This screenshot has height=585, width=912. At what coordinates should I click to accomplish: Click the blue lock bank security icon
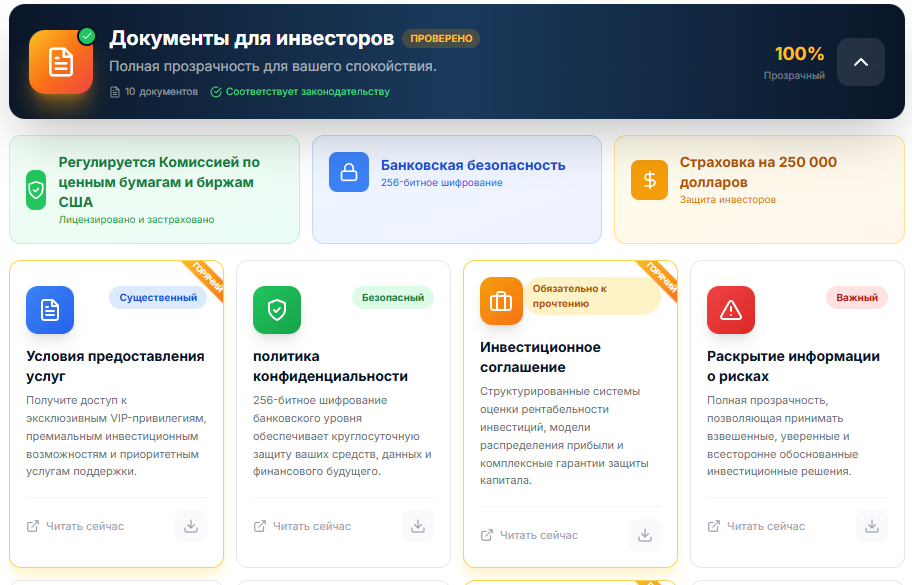point(349,172)
